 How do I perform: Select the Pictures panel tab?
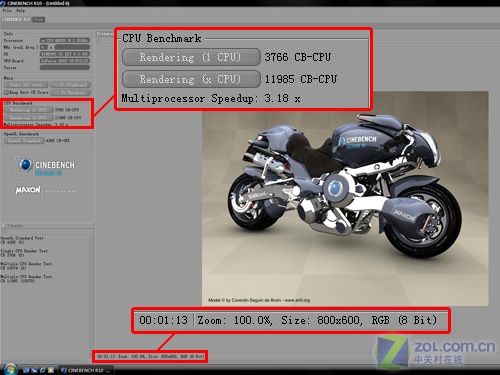[x=105, y=34]
